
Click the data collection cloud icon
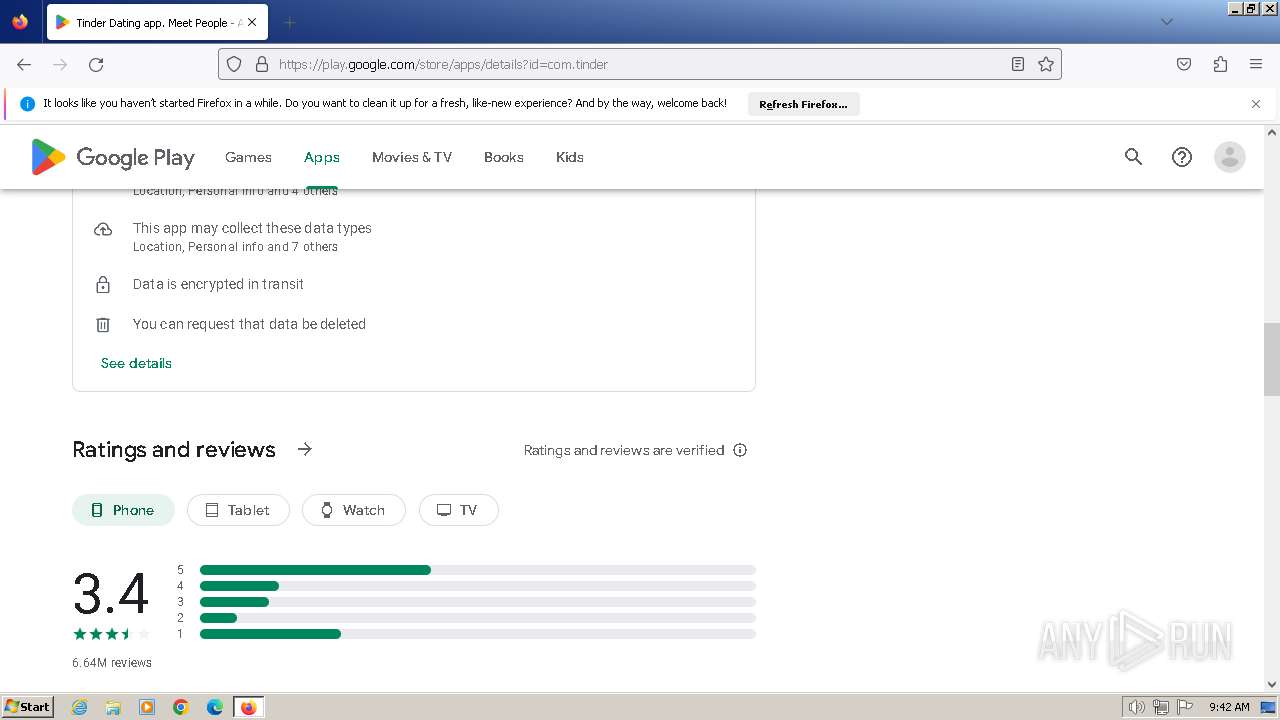click(x=103, y=229)
